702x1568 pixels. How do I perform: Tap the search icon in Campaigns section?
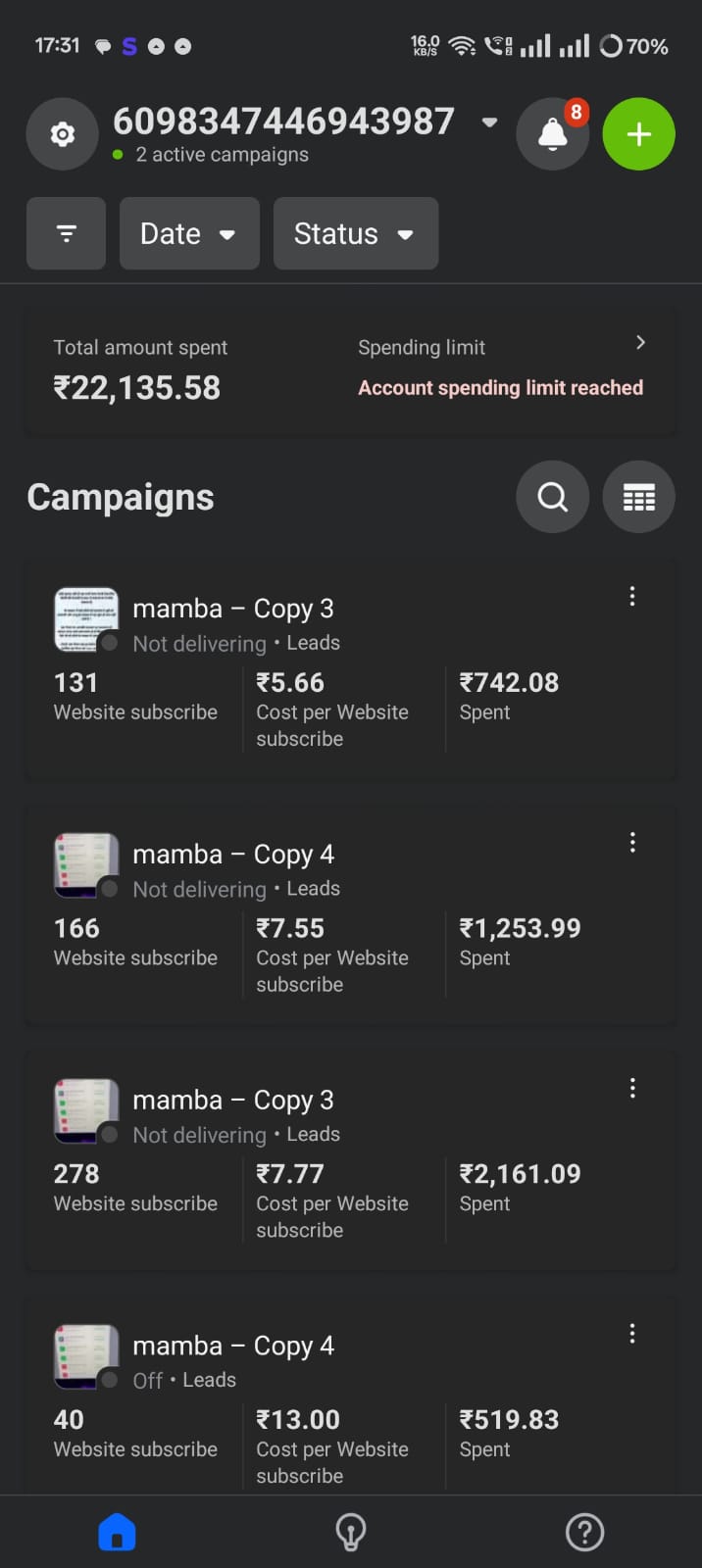[552, 497]
